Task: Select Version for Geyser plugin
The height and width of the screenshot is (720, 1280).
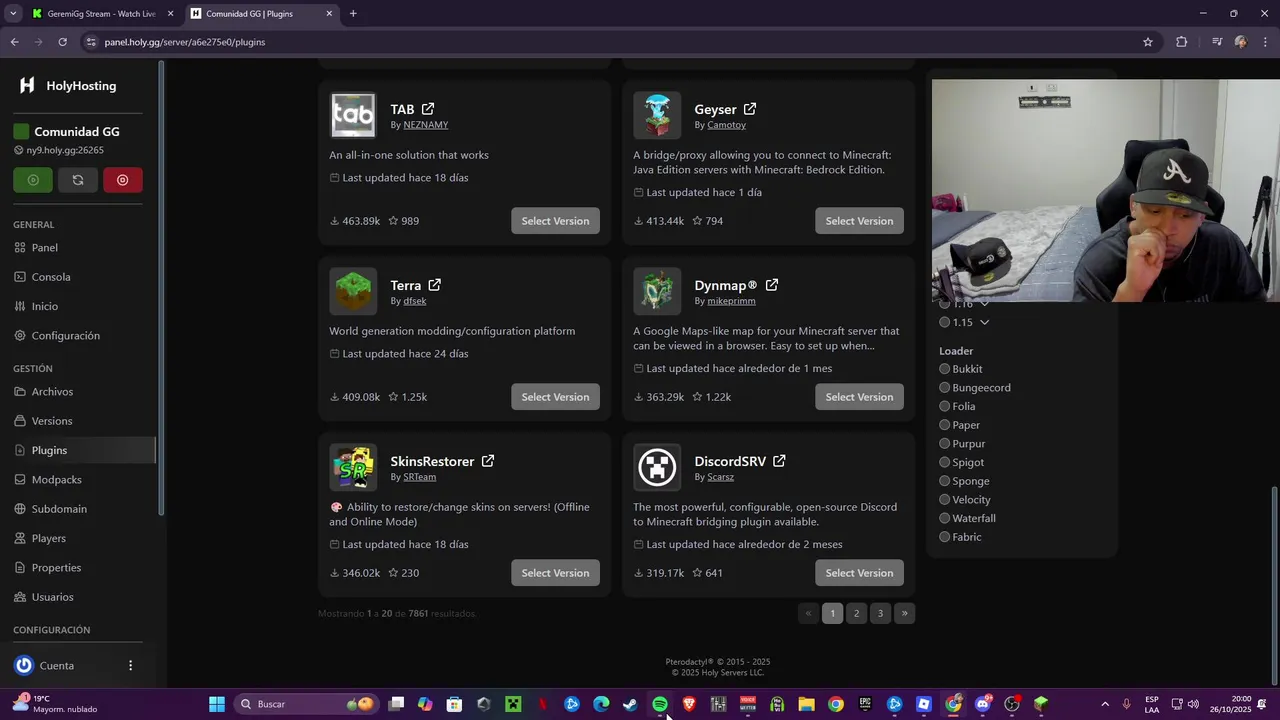Action: pos(859,221)
